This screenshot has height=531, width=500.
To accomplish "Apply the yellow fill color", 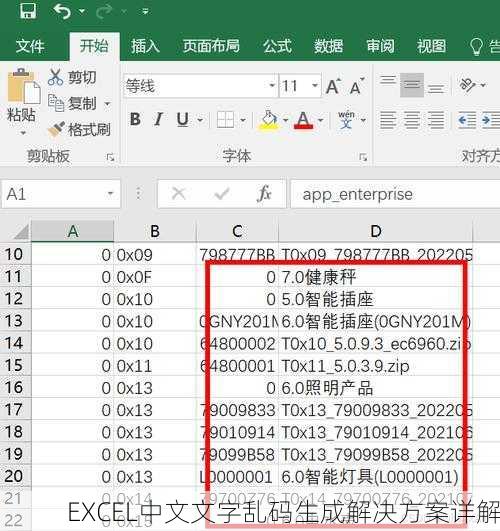I will [269, 120].
